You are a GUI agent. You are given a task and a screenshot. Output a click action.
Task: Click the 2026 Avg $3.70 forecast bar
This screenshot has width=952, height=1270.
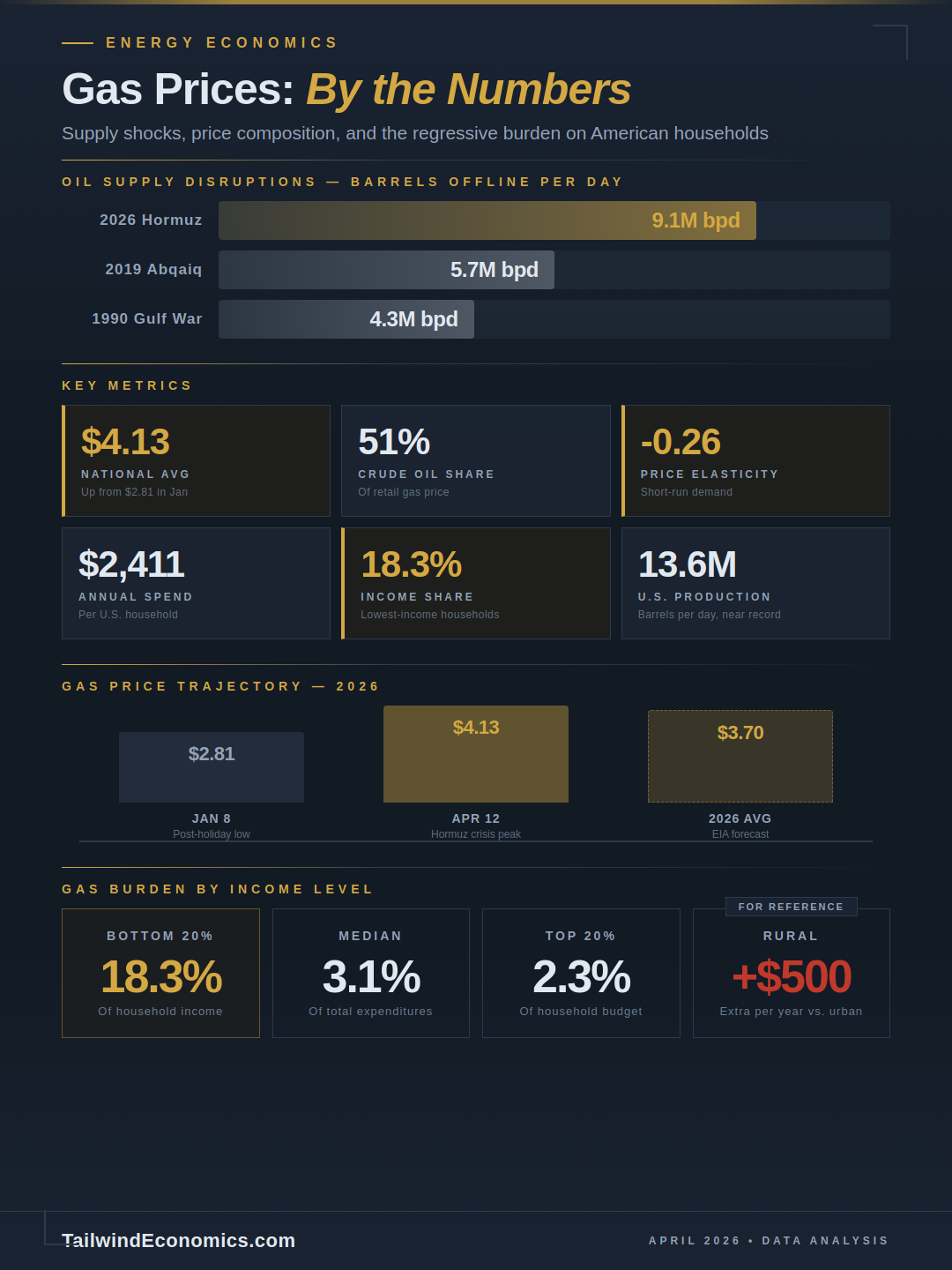[740, 757]
